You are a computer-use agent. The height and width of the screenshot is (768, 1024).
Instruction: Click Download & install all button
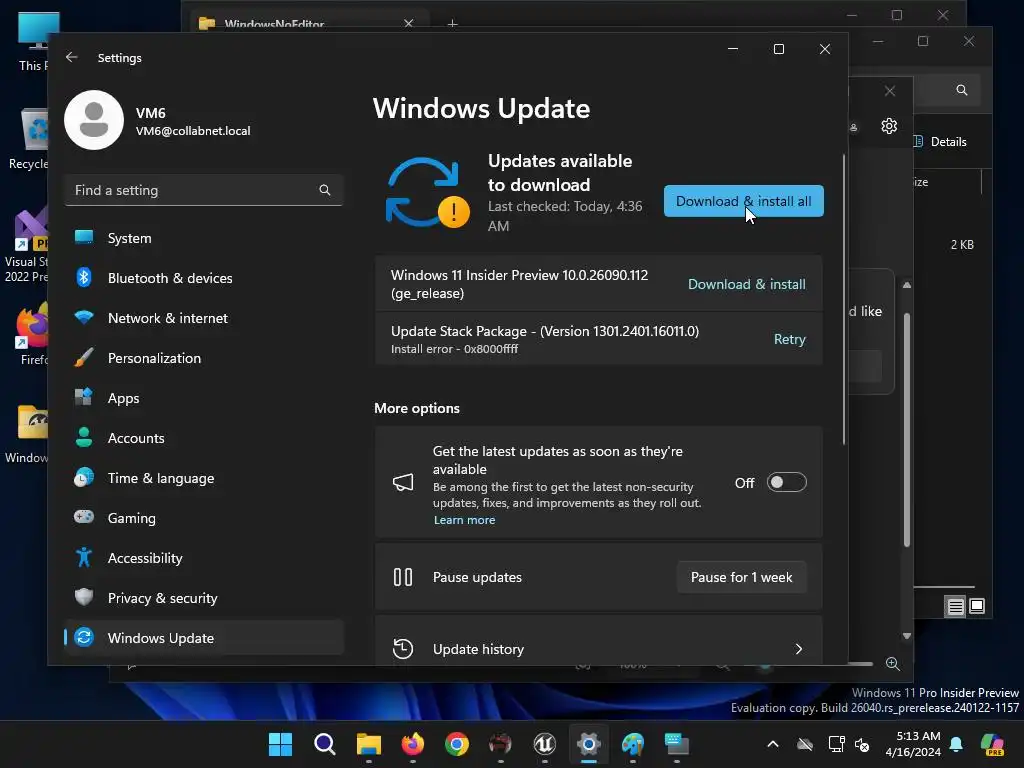pos(744,201)
